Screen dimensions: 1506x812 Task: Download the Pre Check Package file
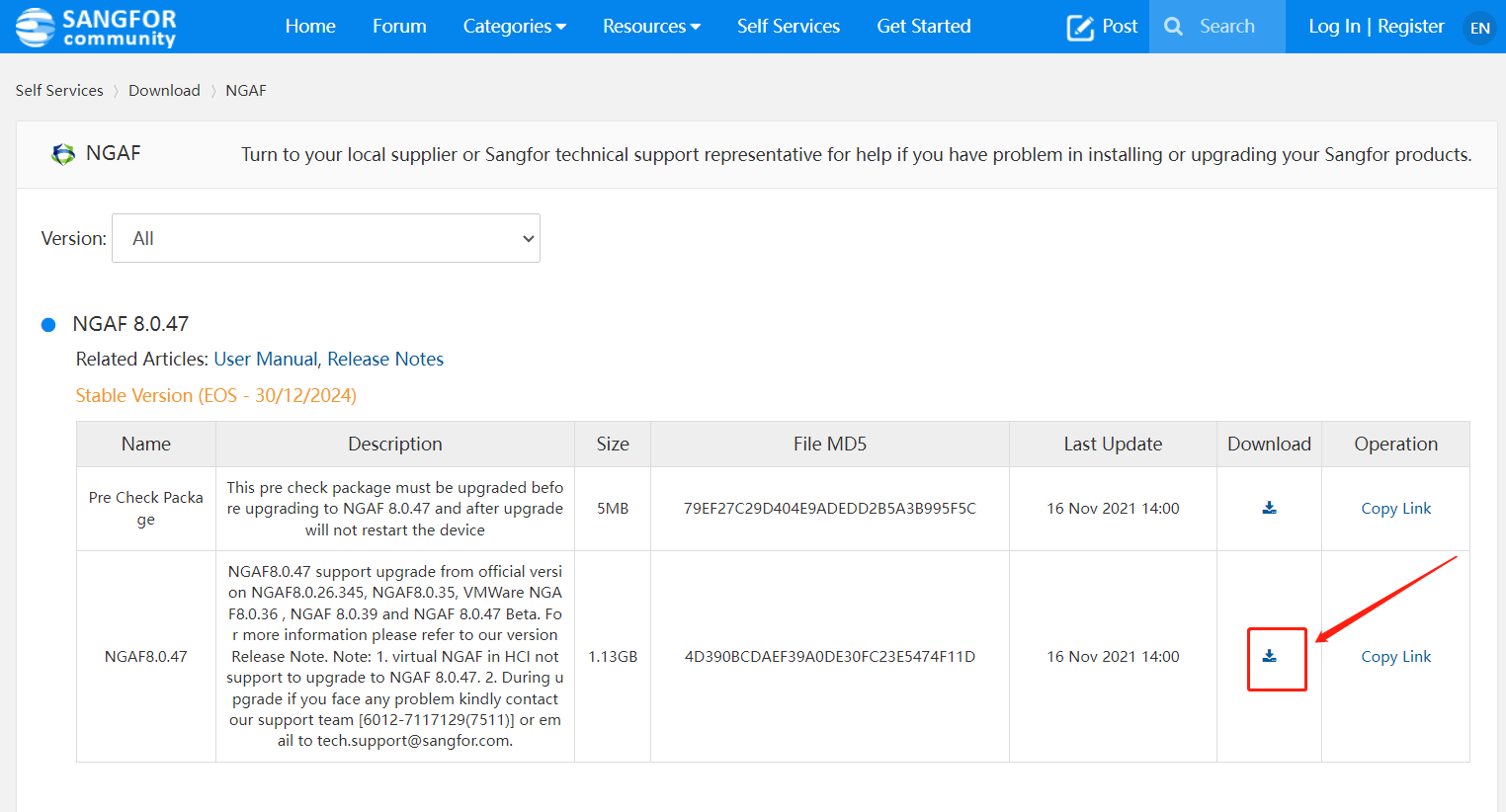pyautogui.click(x=1269, y=508)
